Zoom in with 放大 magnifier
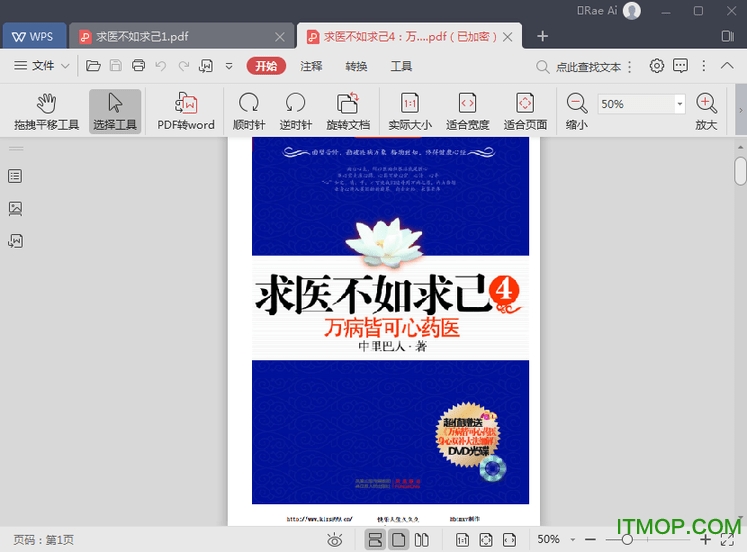Screen dimensions: 747x552 pos(706,111)
